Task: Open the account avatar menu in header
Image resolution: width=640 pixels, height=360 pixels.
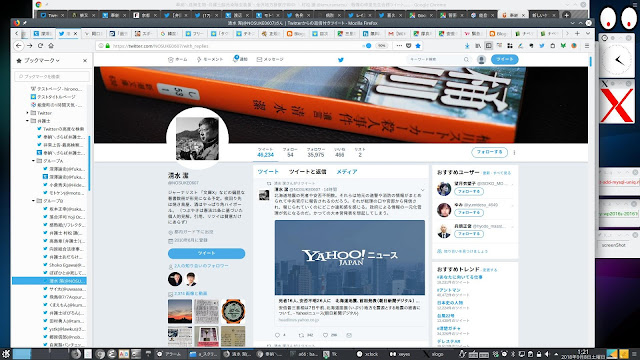Action: pyautogui.click(x=482, y=60)
